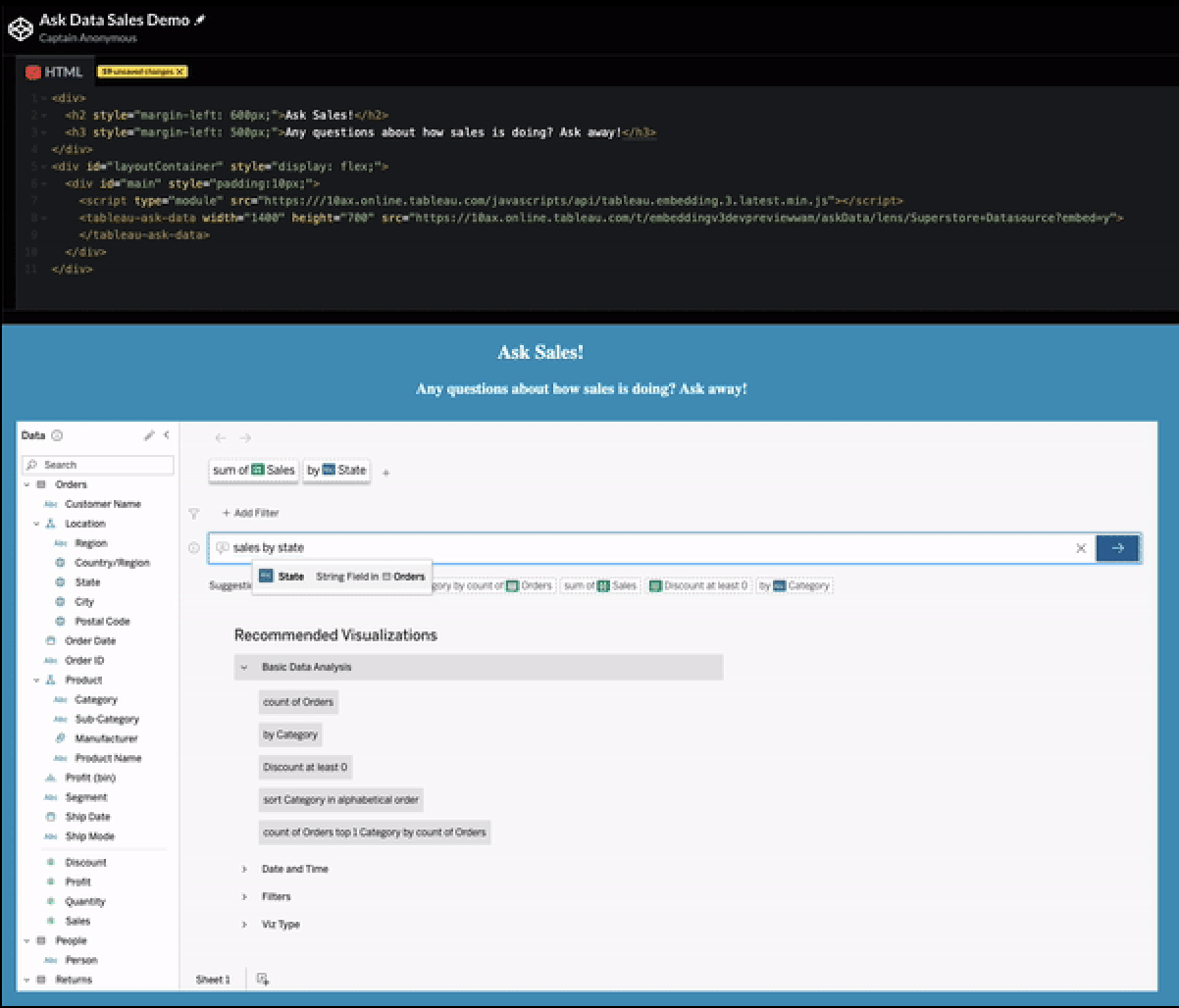Click the pencil edit icon in Data pane
Viewport: 1179px width, 1008px height.
[149, 435]
